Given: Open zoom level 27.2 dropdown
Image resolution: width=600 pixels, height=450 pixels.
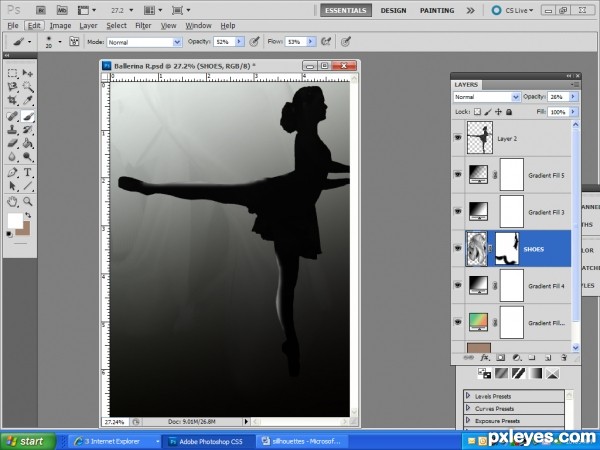Looking at the screenshot, I should pyautogui.click(x=131, y=10).
